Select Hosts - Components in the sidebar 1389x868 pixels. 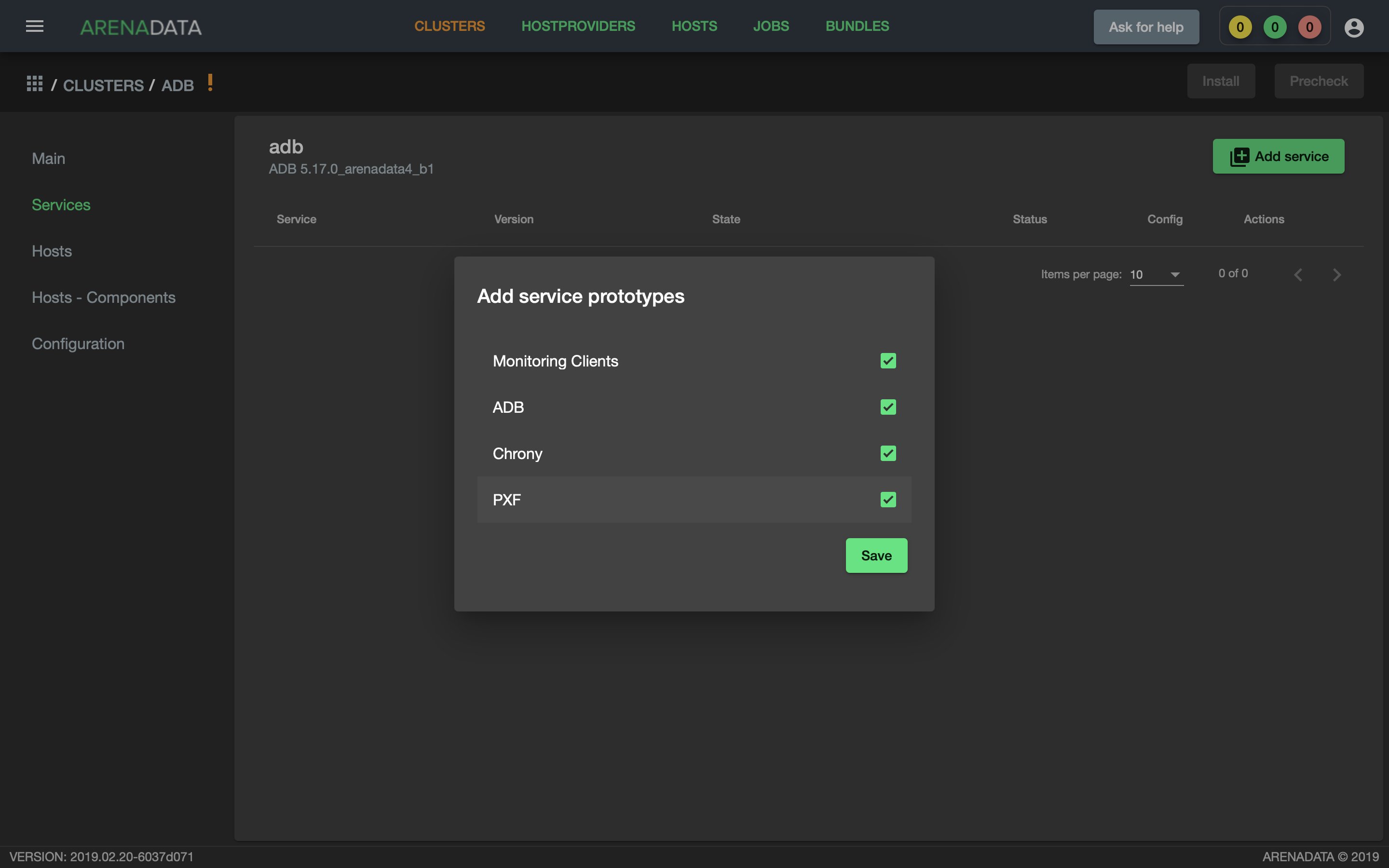103,298
